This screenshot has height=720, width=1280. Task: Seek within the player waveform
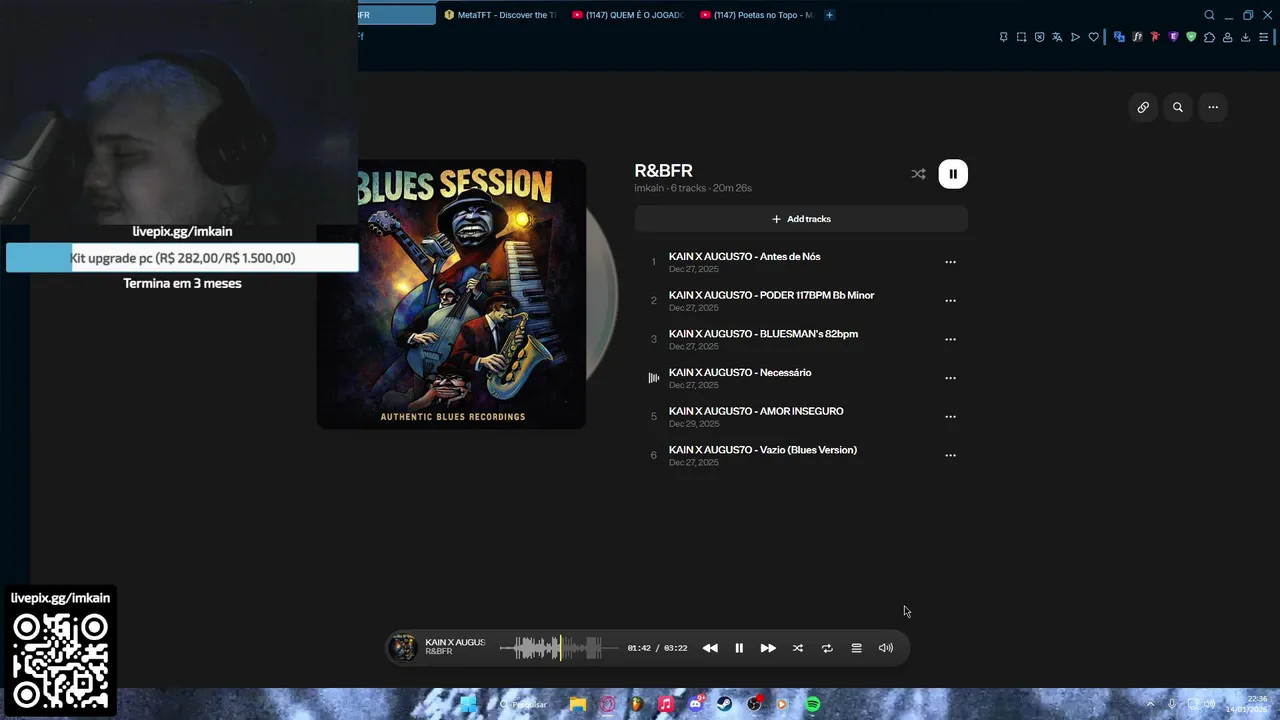tap(558, 648)
